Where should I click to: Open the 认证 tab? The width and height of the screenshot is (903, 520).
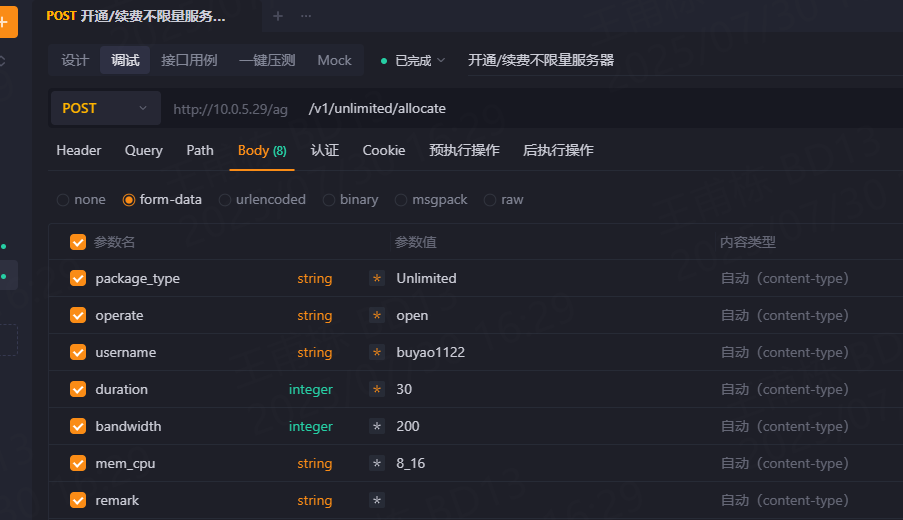point(324,150)
